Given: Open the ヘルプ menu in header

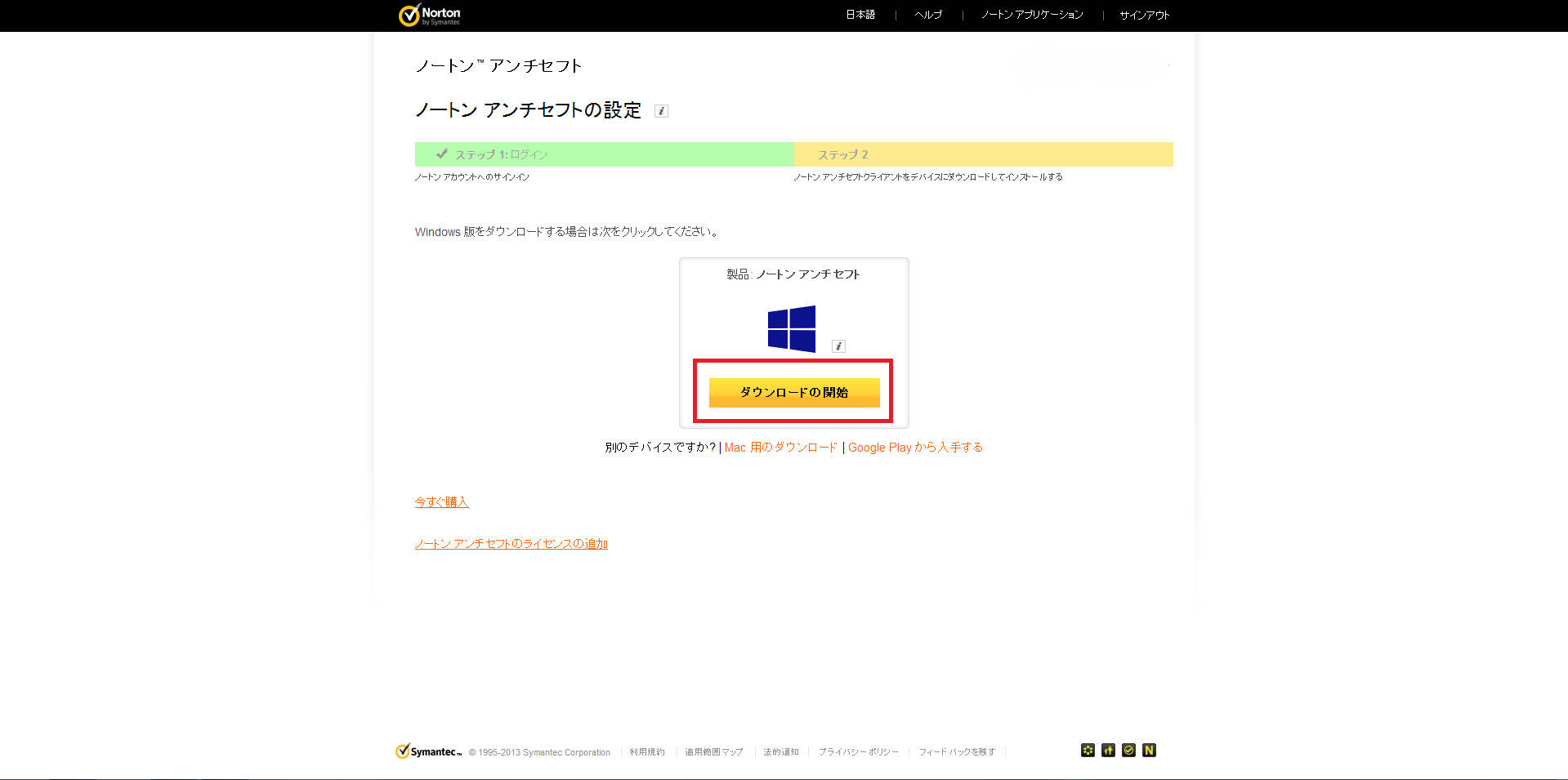Looking at the screenshot, I should [928, 15].
